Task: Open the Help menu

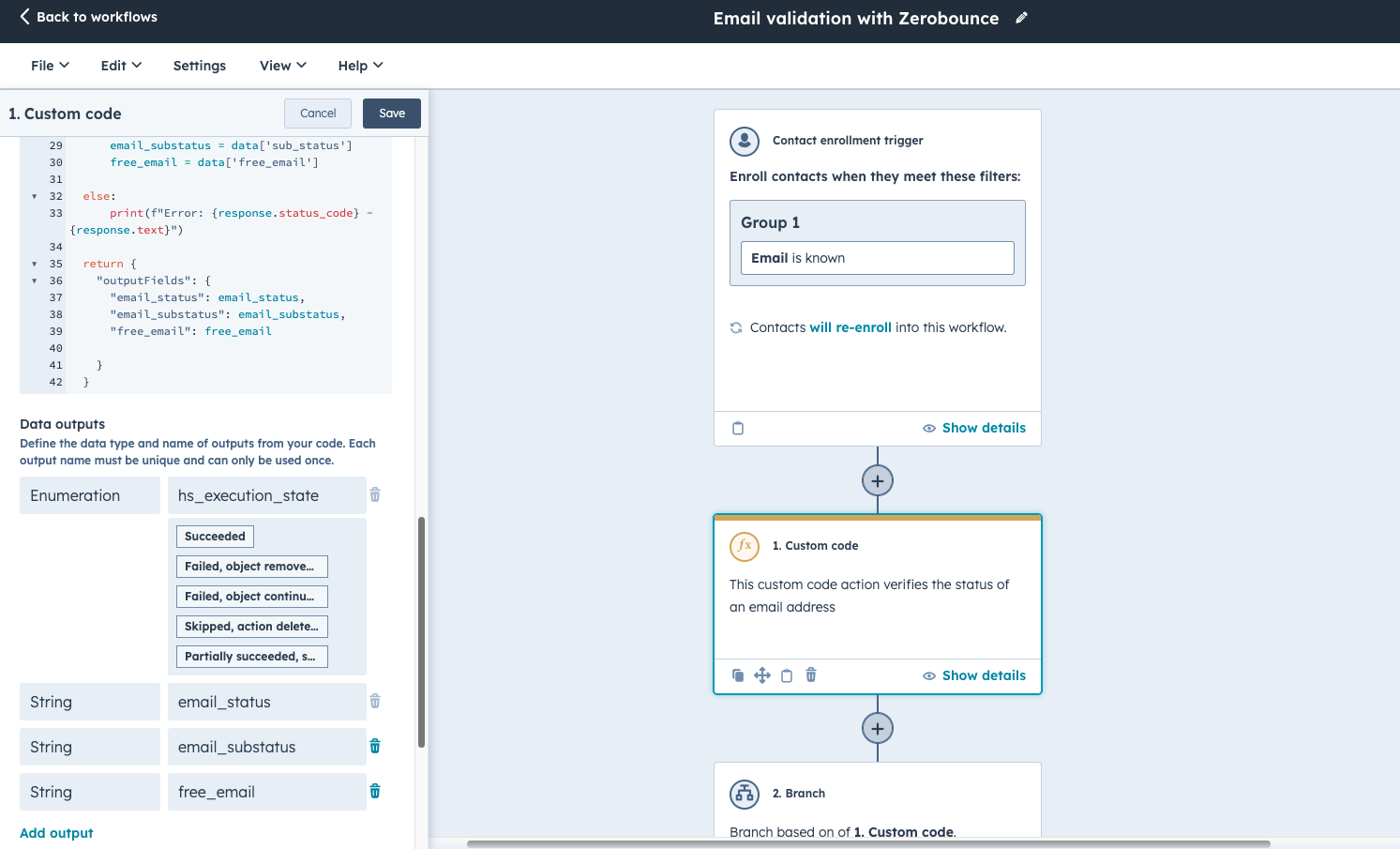Action: (x=361, y=66)
